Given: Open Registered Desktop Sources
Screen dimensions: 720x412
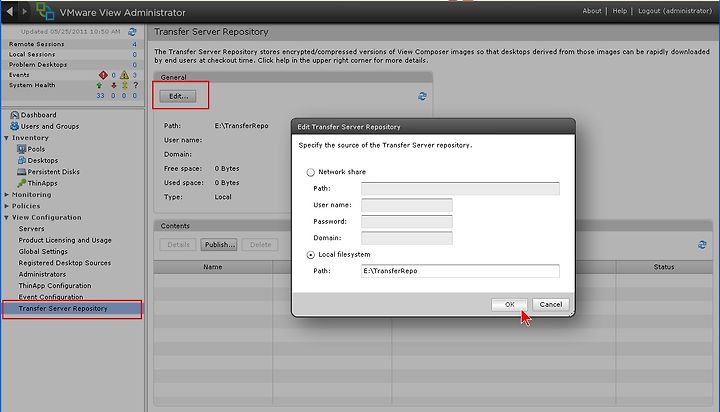Looking at the screenshot, I should click(x=65, y=263).
